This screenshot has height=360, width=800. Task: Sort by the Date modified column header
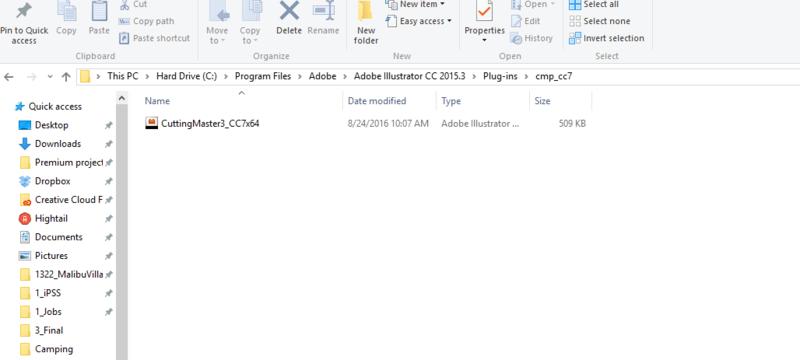coord(377,101)
